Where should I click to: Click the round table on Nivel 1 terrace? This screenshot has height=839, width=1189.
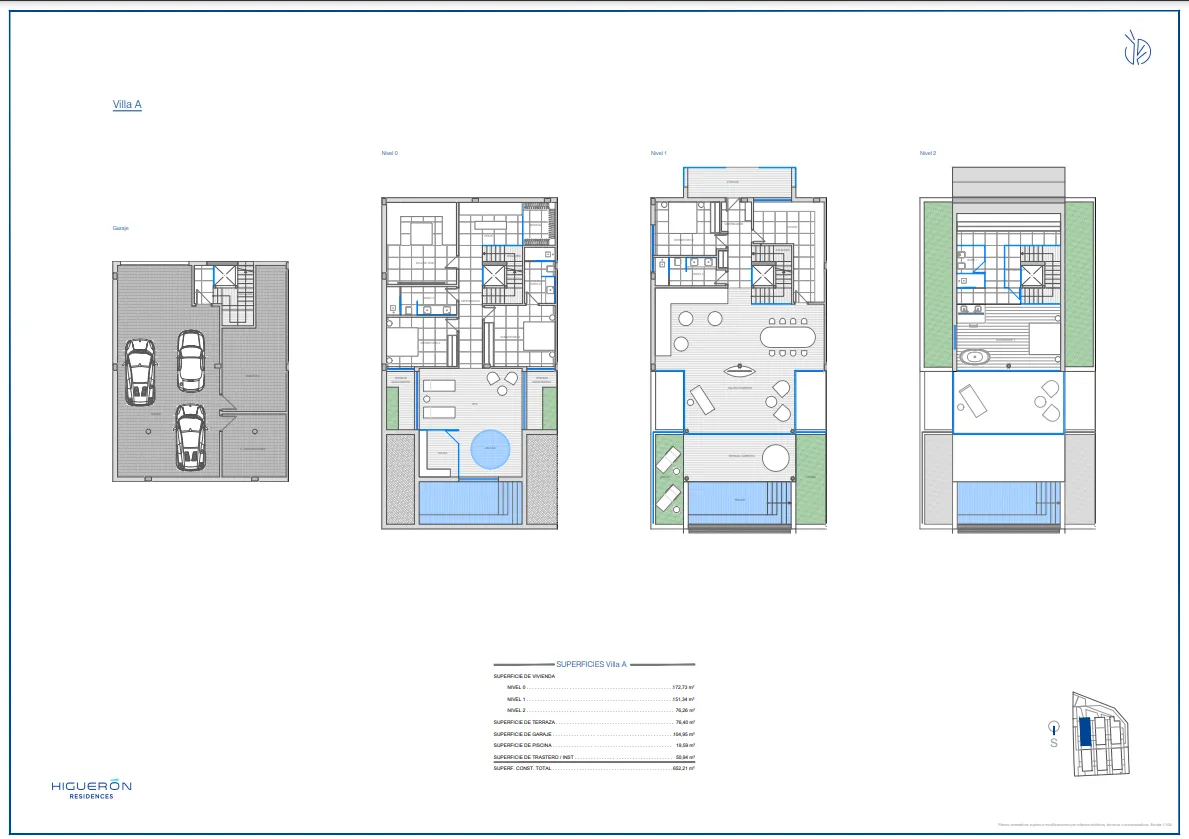click(776, 458)
